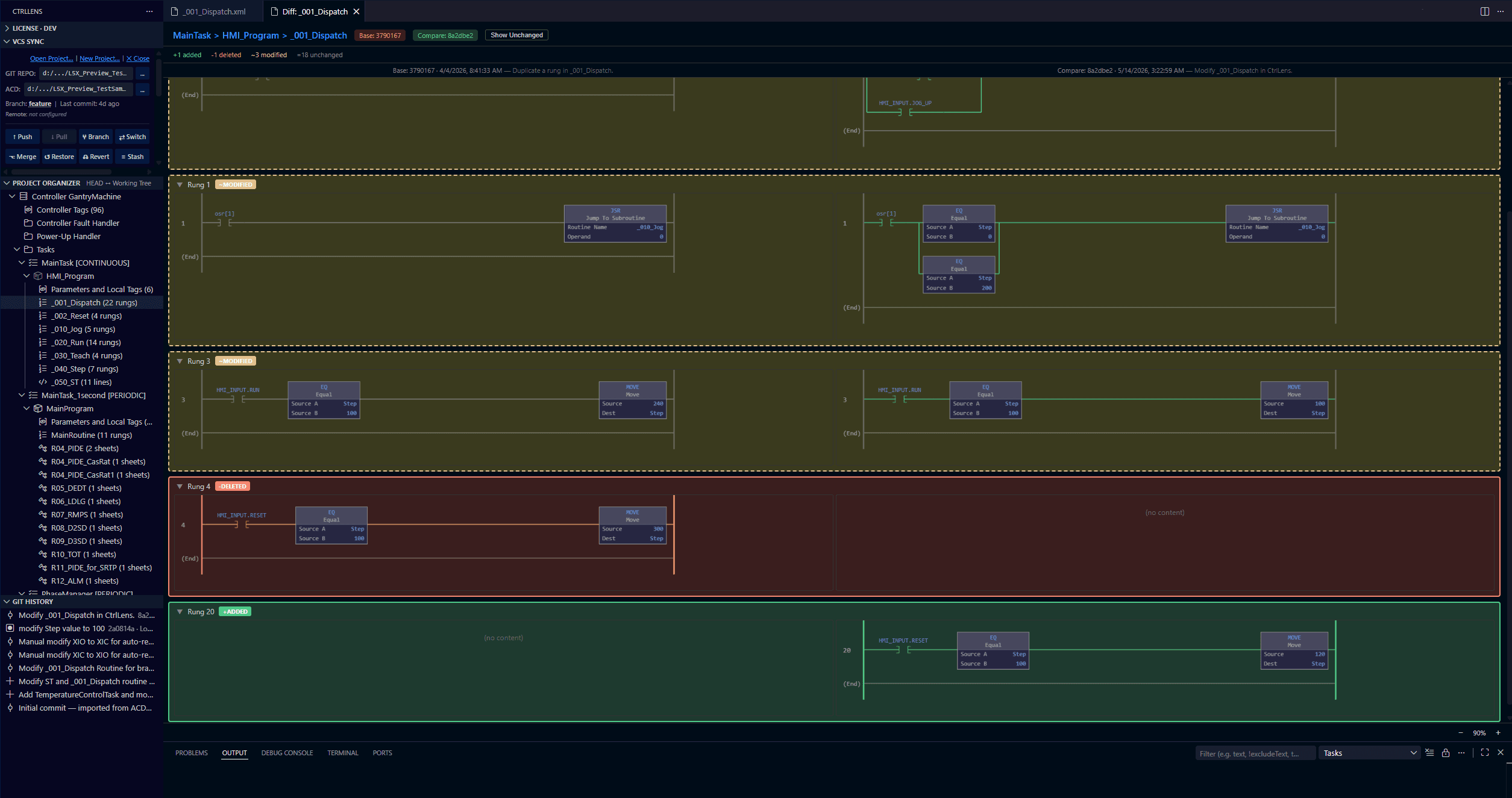Click the Switch branch button
This screenshot has height=798, width=1512.
[x=133, y=137]
